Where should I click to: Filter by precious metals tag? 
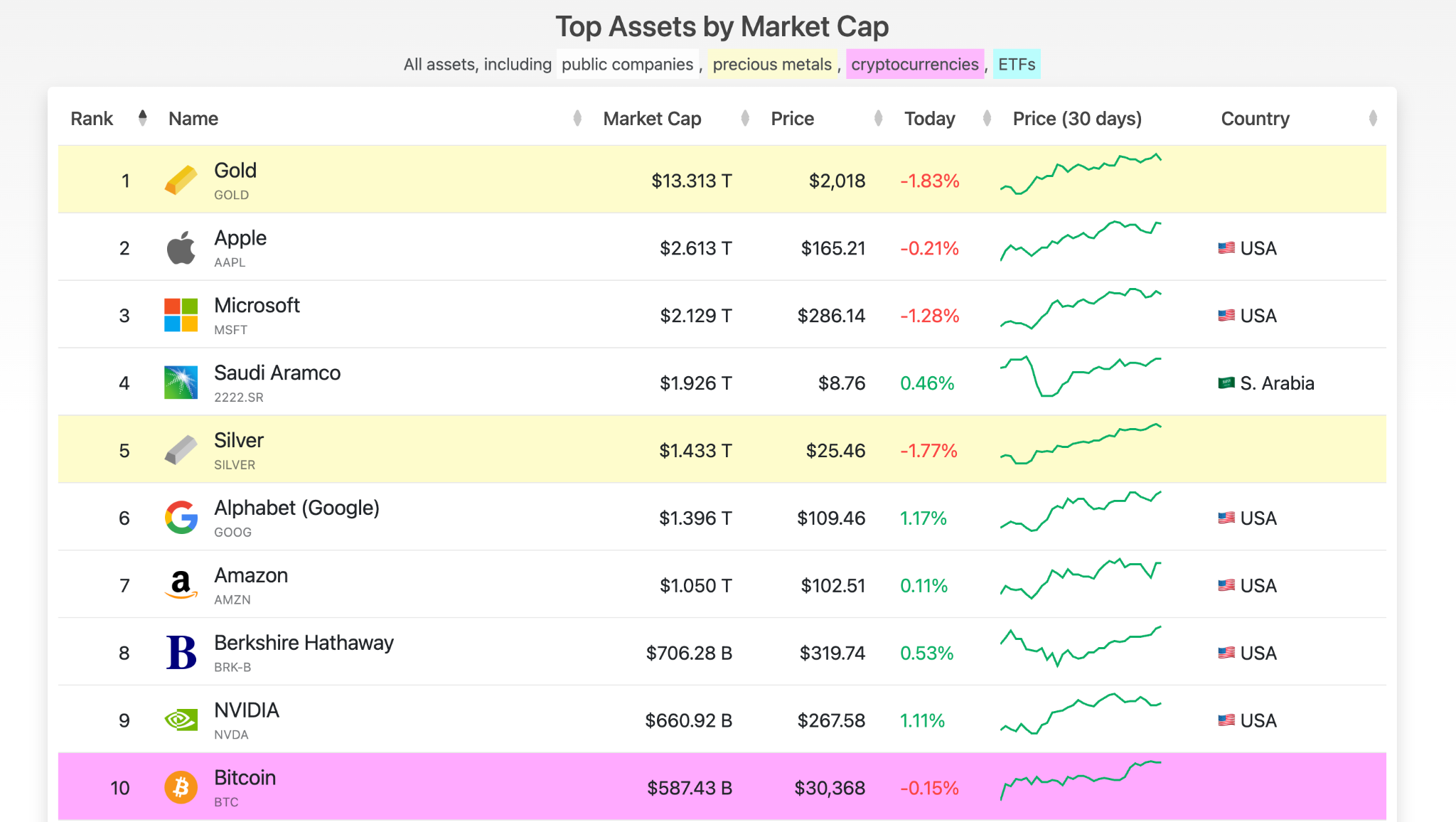pyautogui.click(x=771, y=65)
